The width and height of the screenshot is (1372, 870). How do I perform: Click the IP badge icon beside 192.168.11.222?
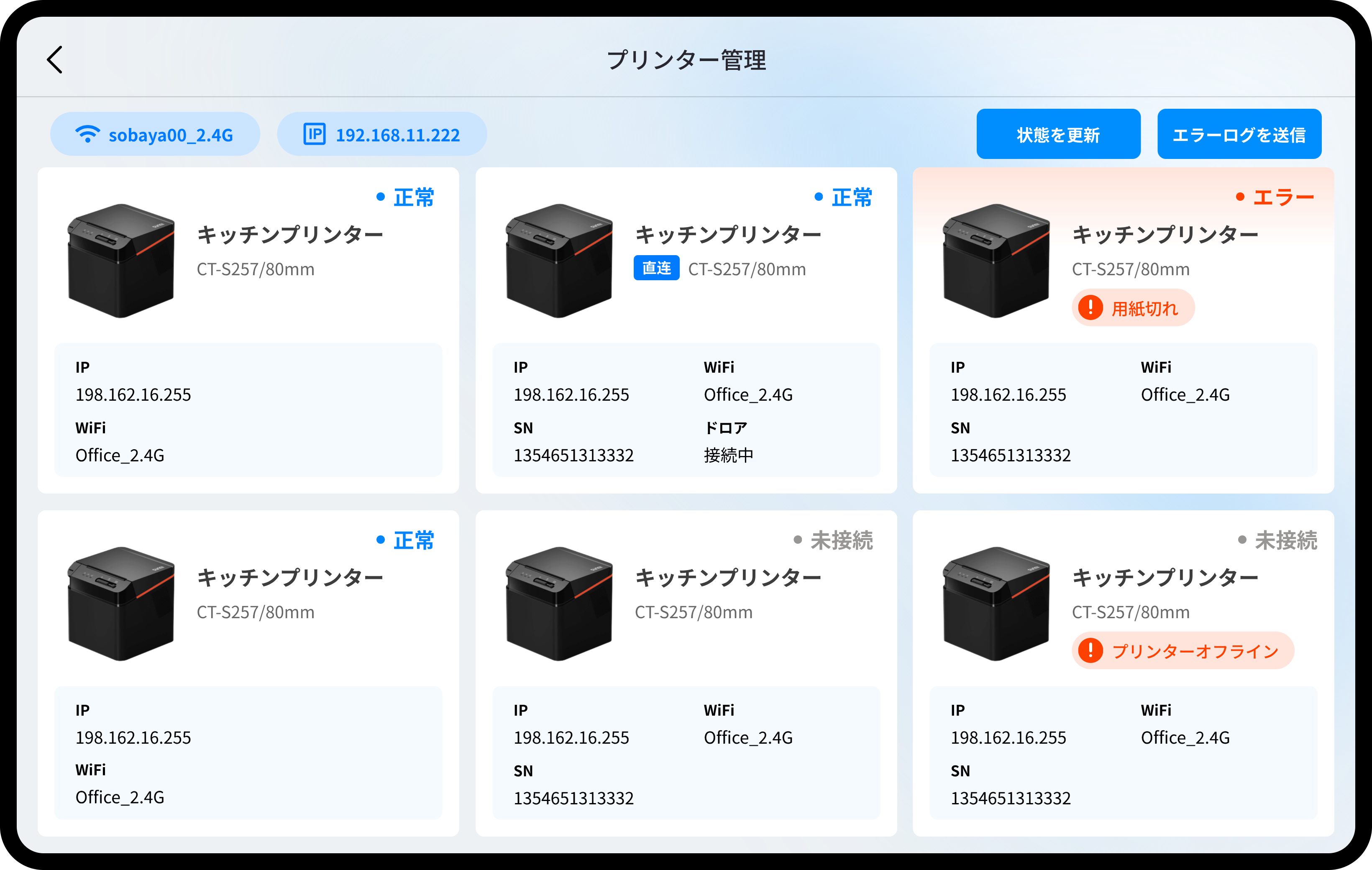(x=314, y=134)
